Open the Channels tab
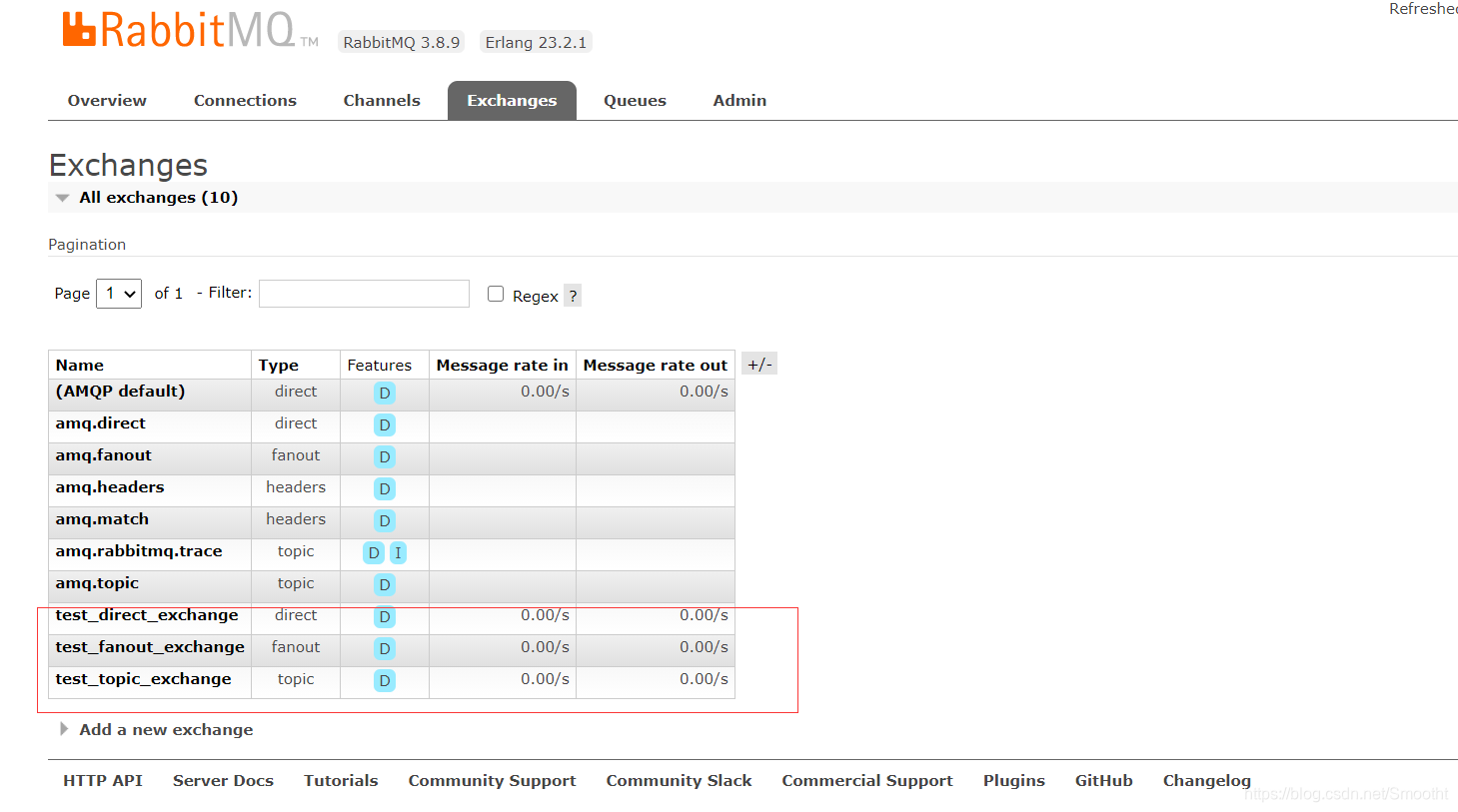Viewport: 1458px width, 812px height. point(382,101)
